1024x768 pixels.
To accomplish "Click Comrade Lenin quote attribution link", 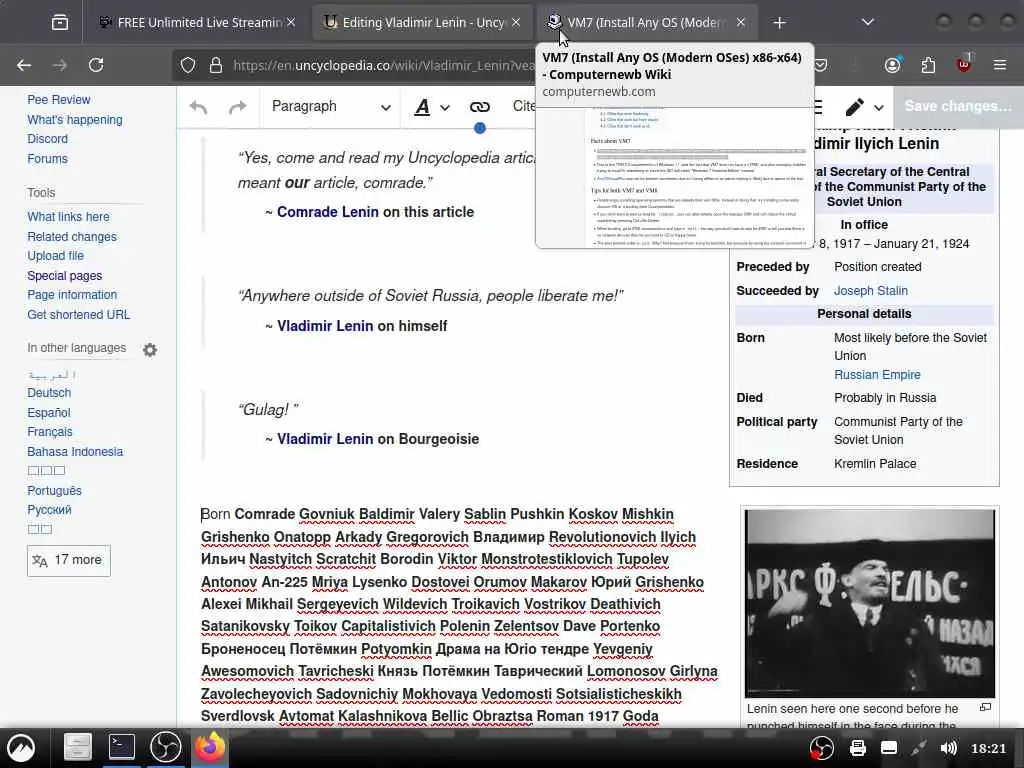I will point(327,212).
